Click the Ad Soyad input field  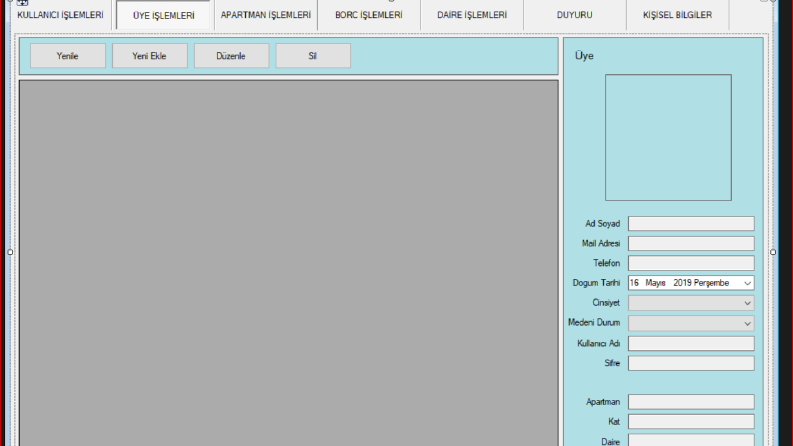pos(691,224)
